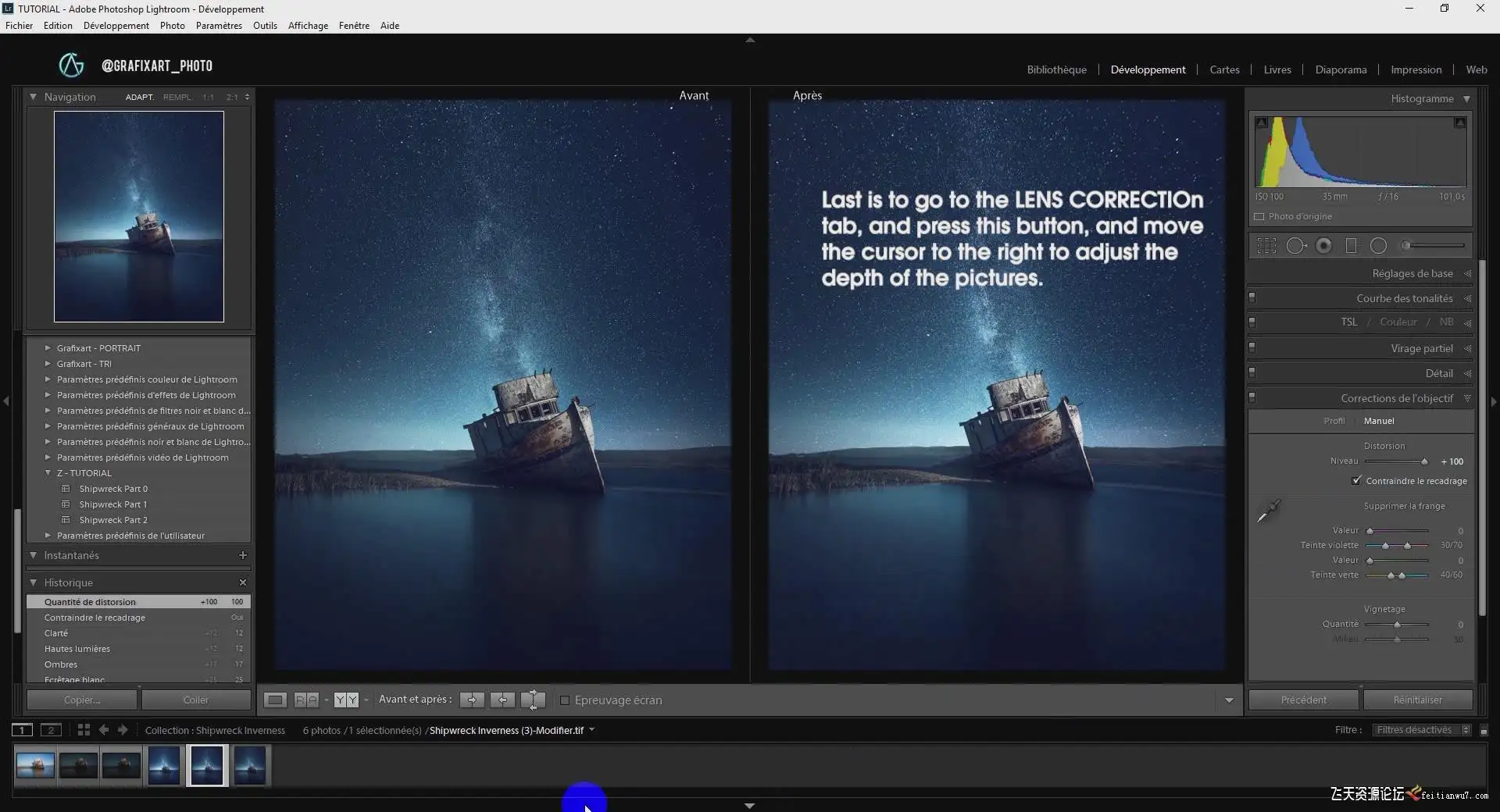Select main window display 1

[x=22, y=730]
